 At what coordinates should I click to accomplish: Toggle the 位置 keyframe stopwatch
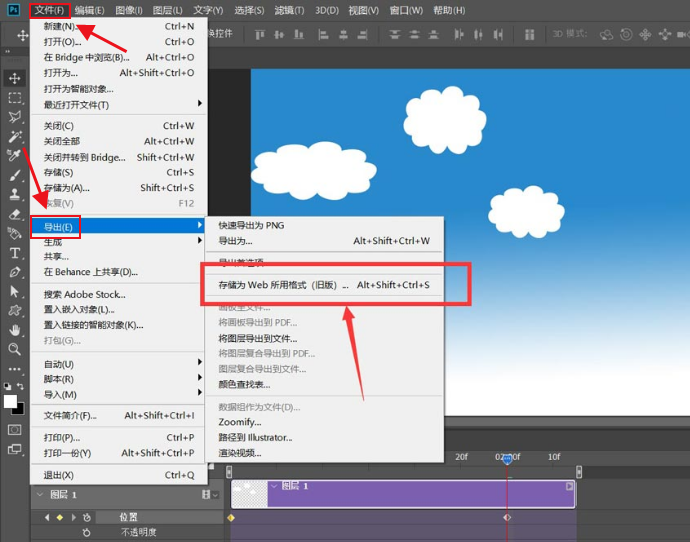[x=87, y=517]
